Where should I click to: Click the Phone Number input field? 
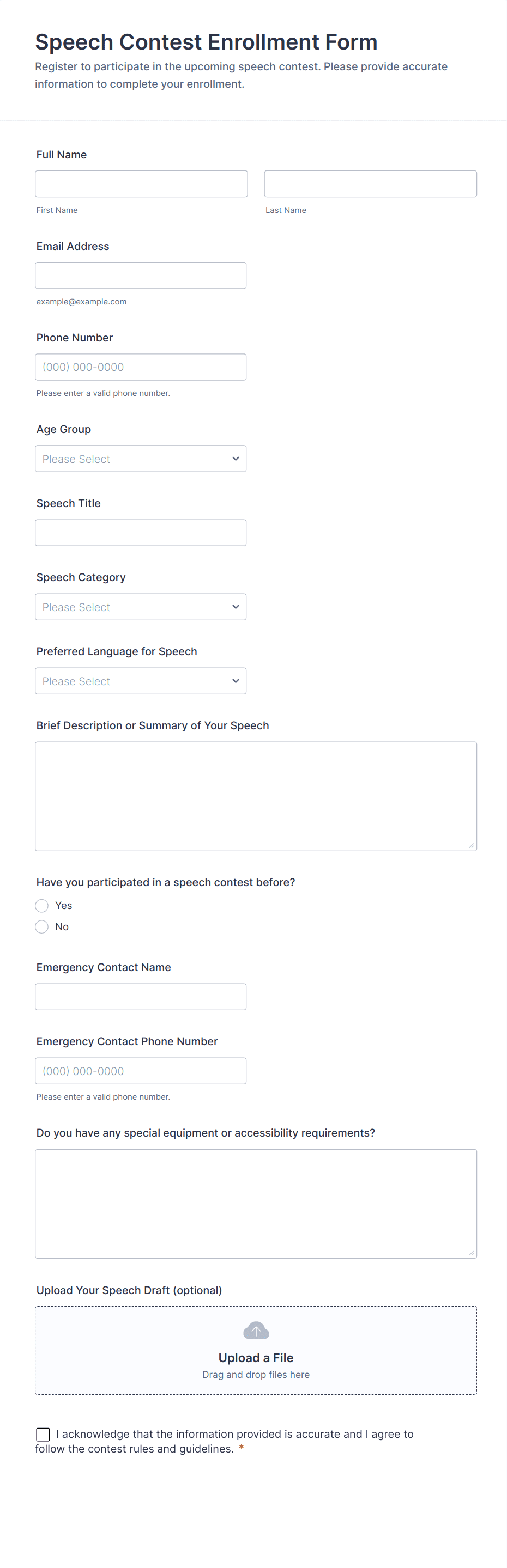[x=141, y=367]
